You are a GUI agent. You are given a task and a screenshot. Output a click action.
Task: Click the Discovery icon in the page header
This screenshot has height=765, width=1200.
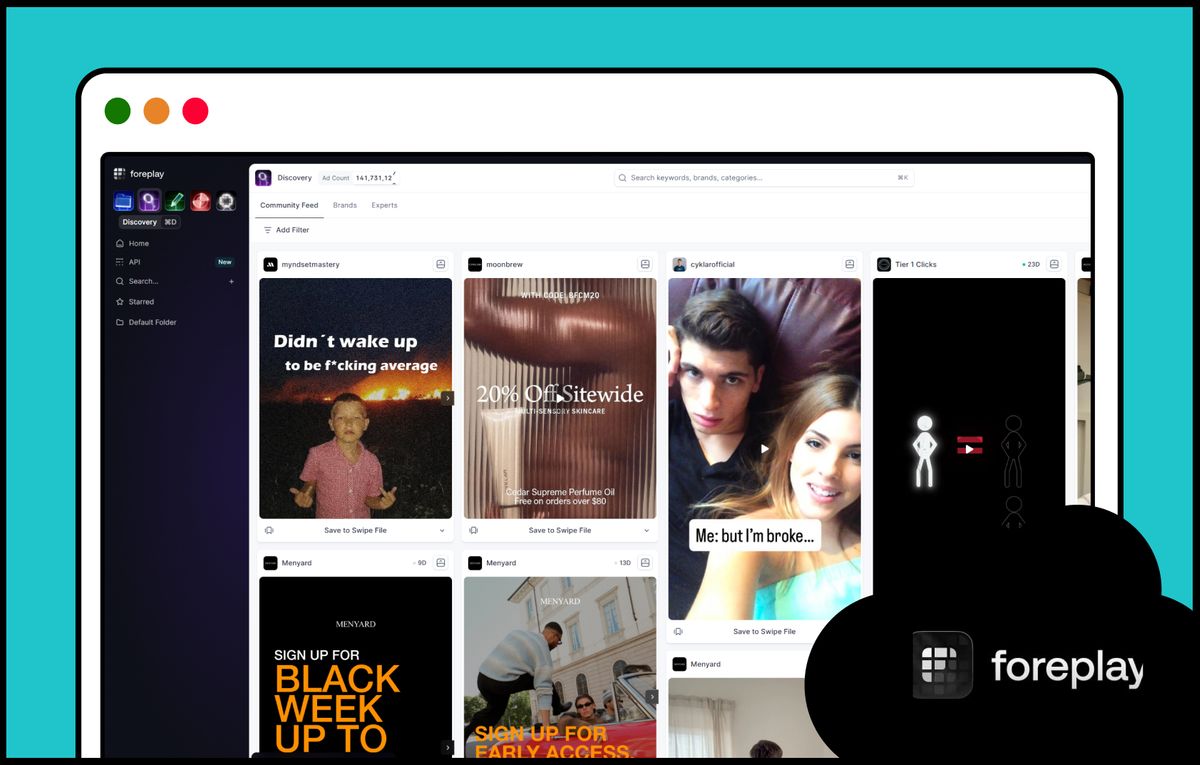[263, 178]
